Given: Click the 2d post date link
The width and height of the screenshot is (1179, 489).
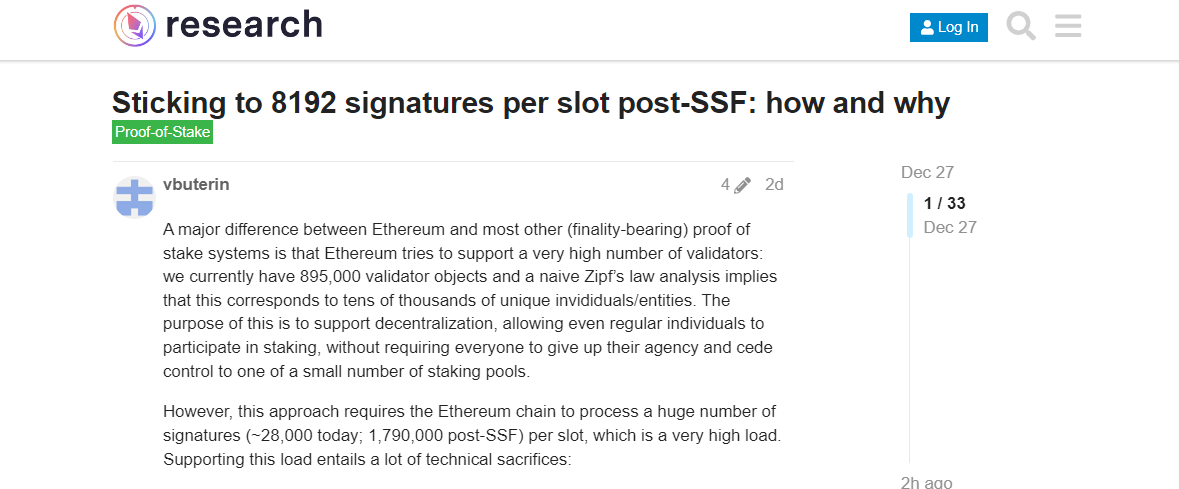Looking at the screenshot, I should tap(774, 184).
